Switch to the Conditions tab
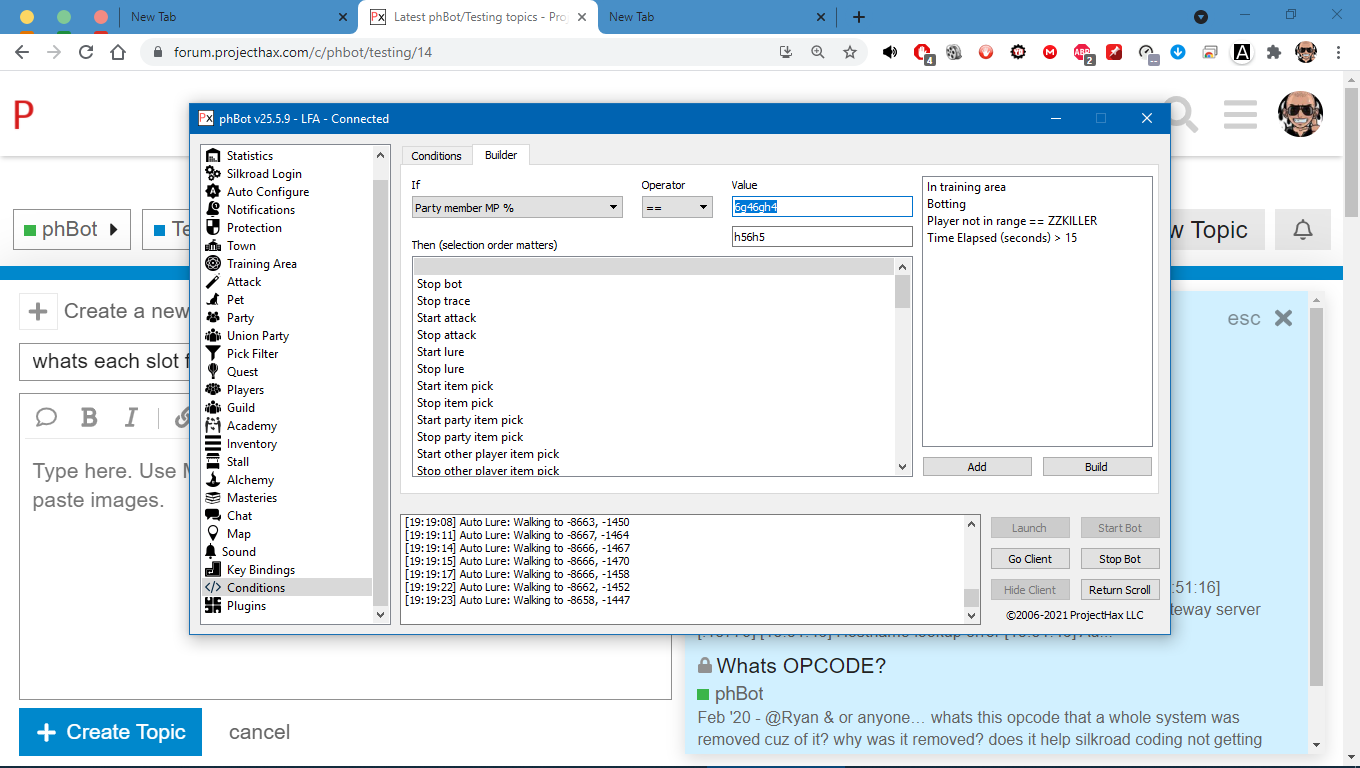Screen dimensions: 1360x768 (436, 156)
